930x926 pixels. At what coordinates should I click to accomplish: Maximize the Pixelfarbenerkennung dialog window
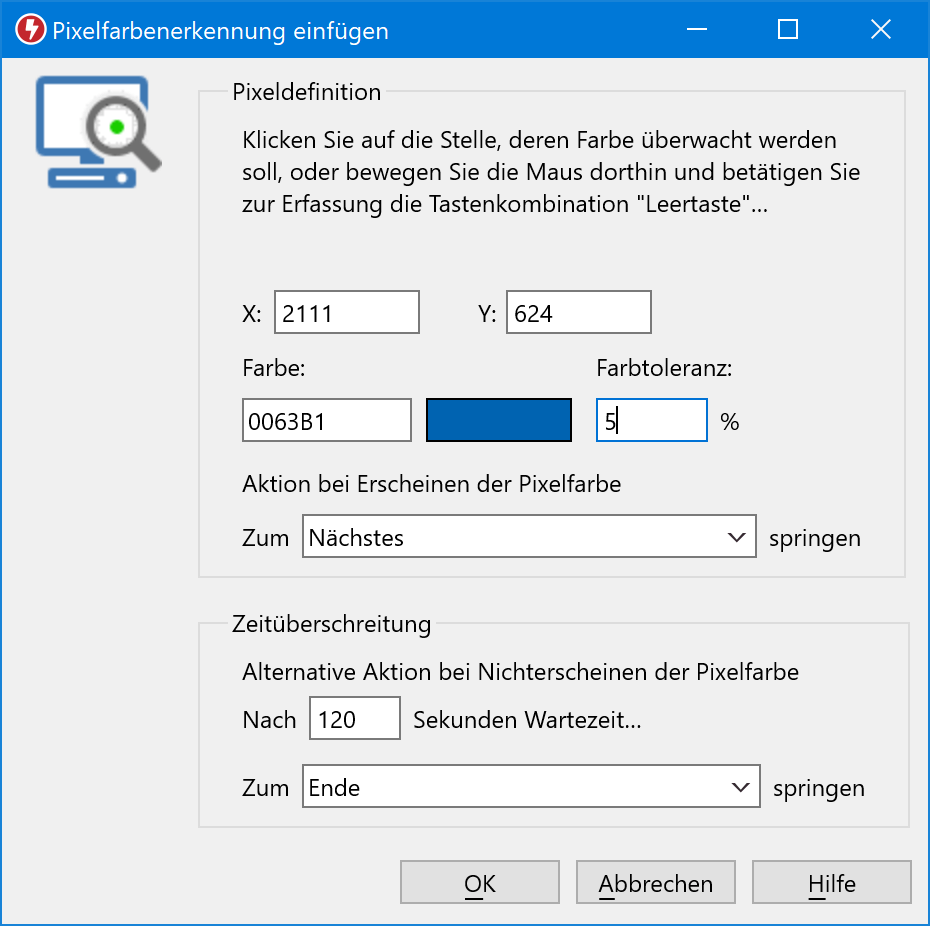788,30
